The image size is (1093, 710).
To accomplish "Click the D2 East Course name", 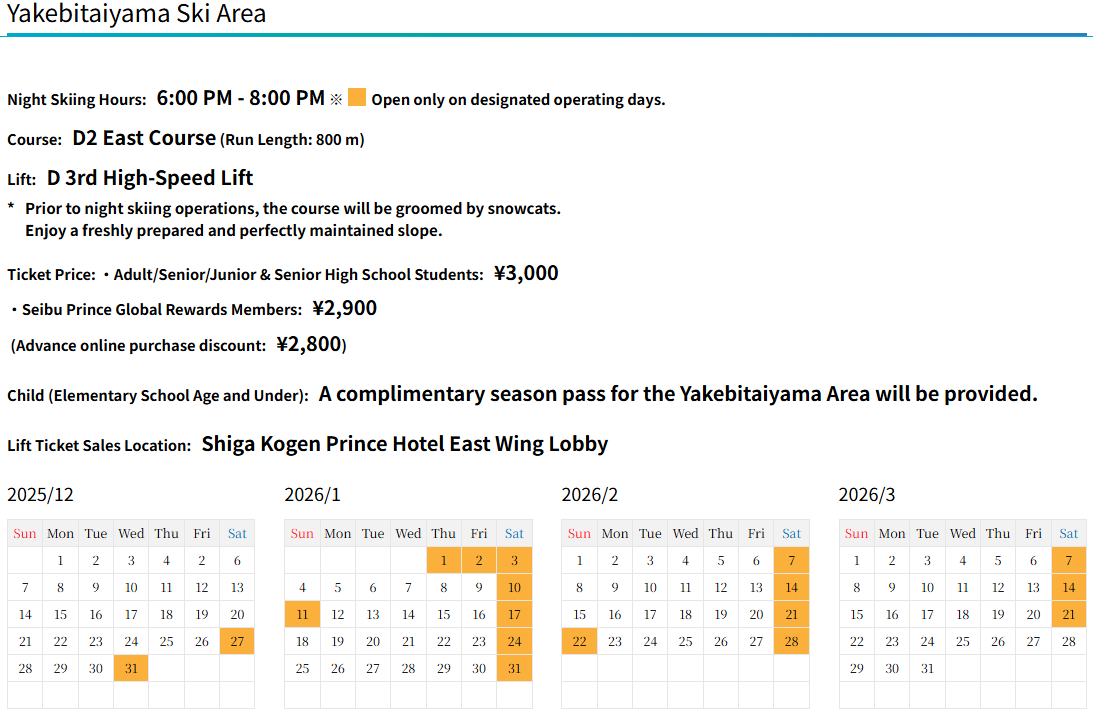I will point(144,138).
